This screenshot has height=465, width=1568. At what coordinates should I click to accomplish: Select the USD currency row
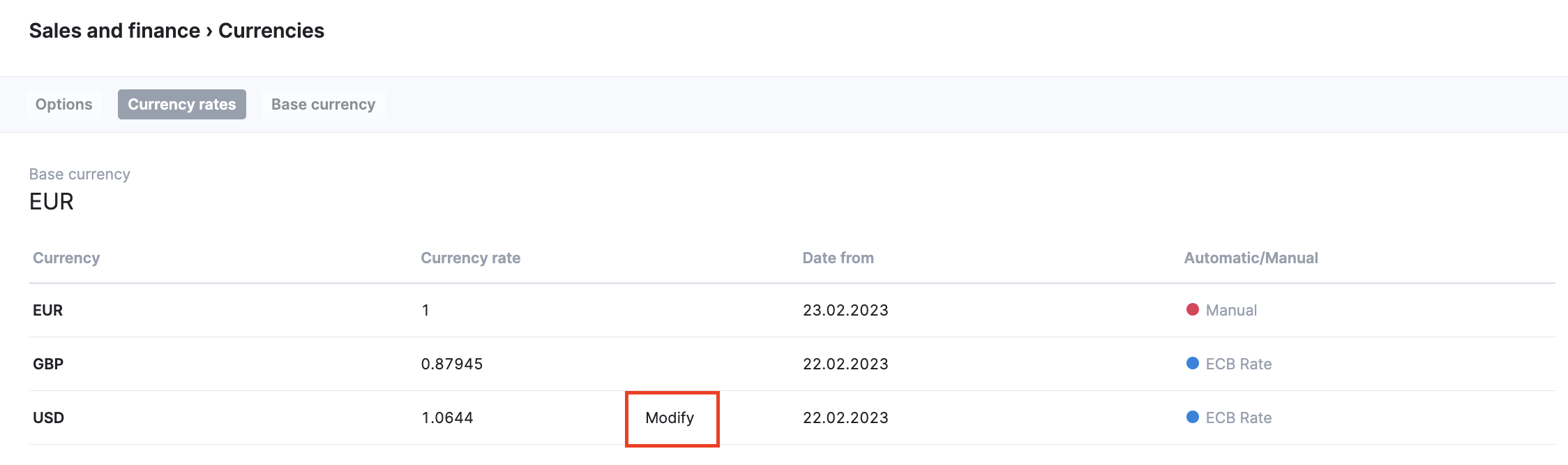coord(47,418)
